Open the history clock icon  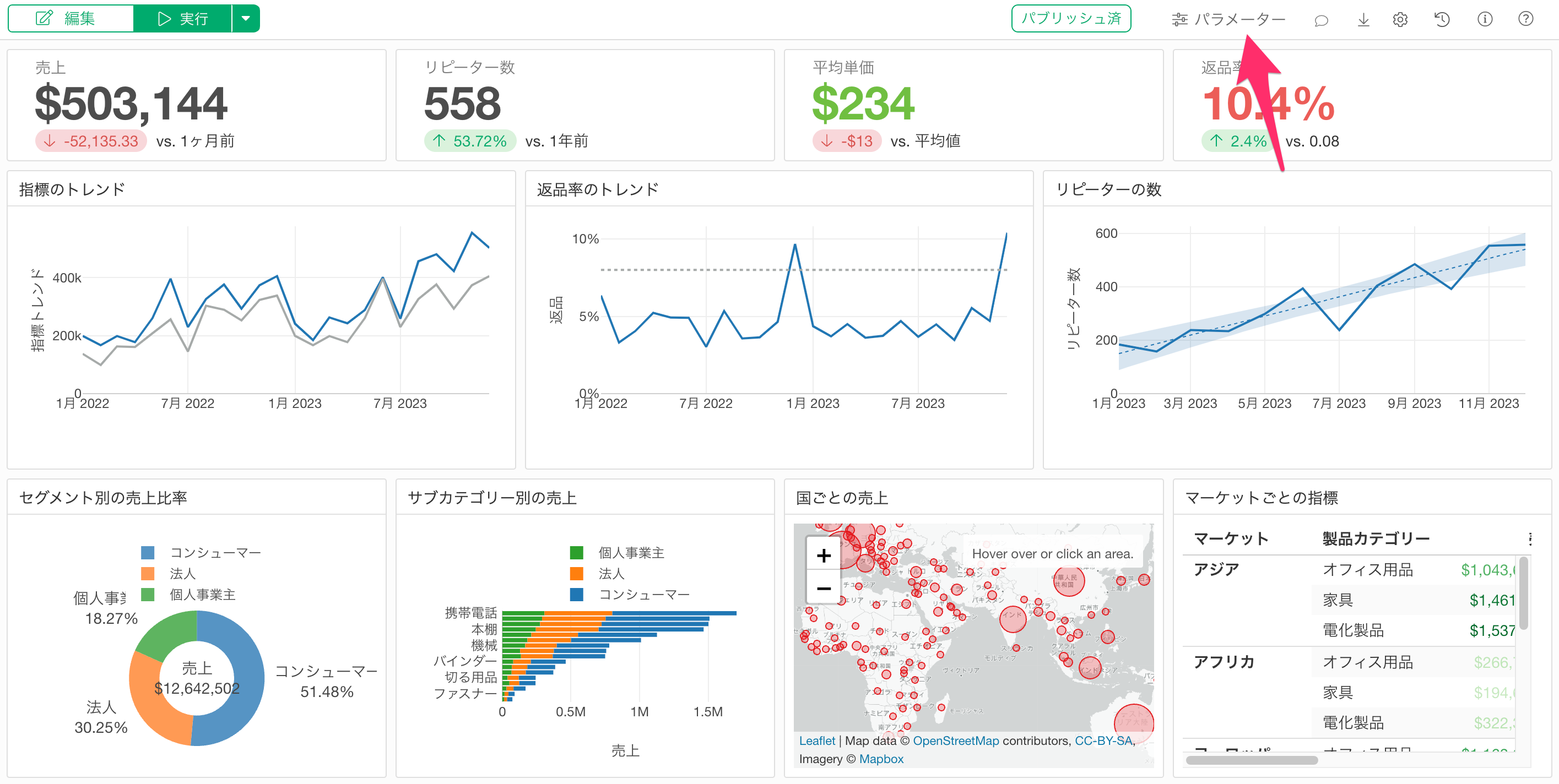(x=1442, y=19)
